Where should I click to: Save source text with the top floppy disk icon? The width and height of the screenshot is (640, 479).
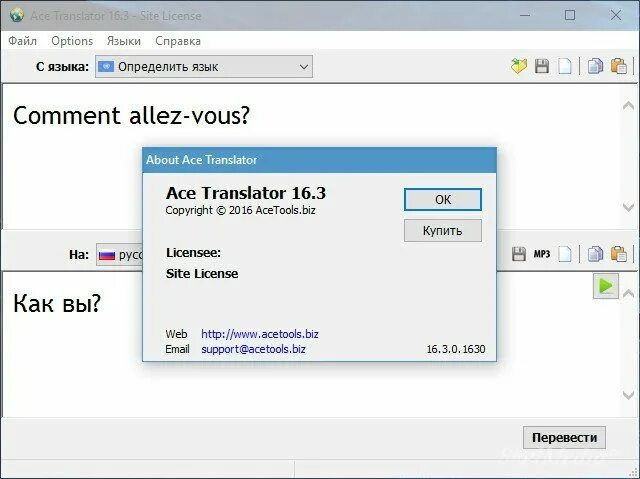(542, 66)
